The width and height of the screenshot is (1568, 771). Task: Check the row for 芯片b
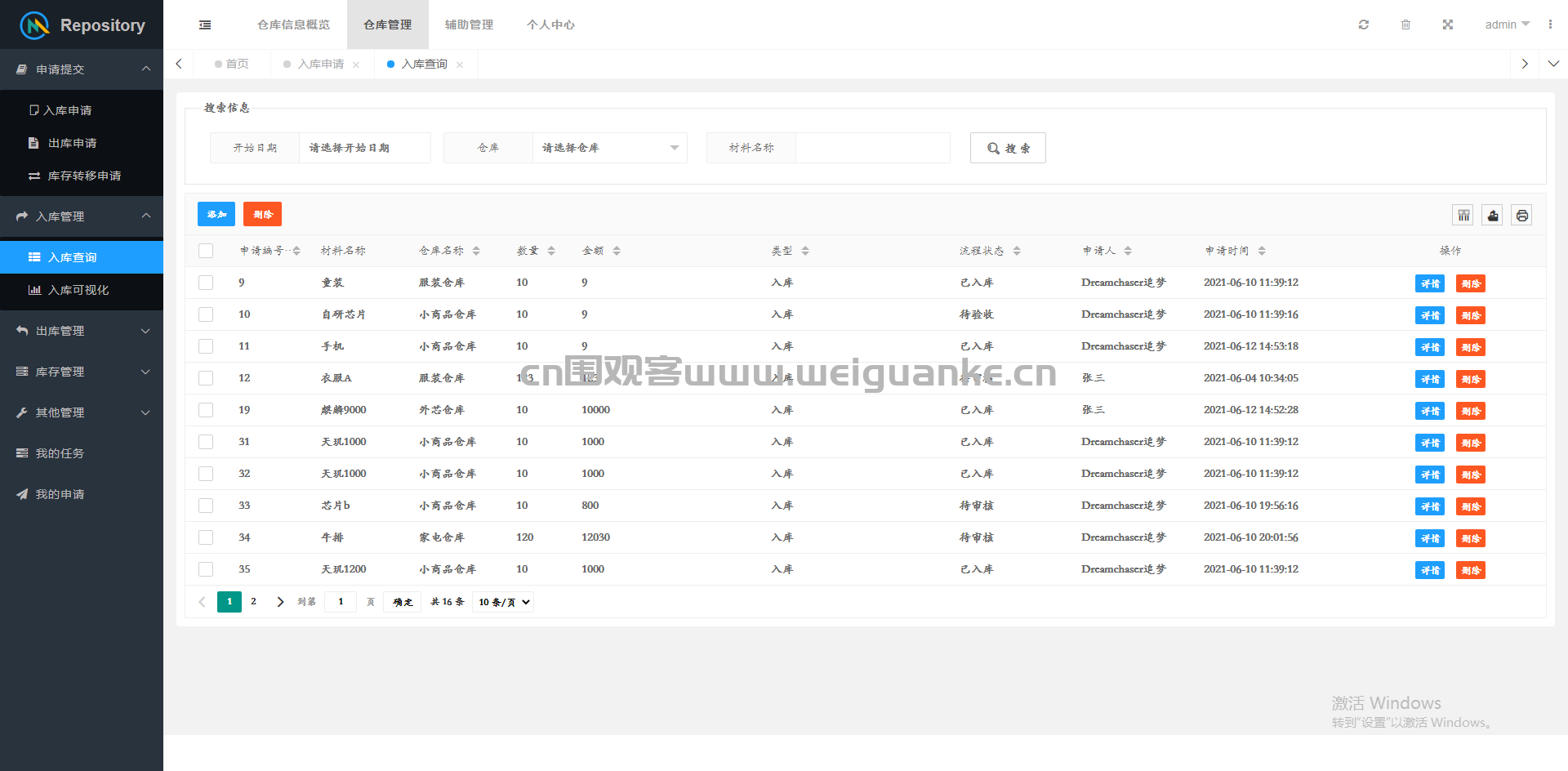coord(206,506)
